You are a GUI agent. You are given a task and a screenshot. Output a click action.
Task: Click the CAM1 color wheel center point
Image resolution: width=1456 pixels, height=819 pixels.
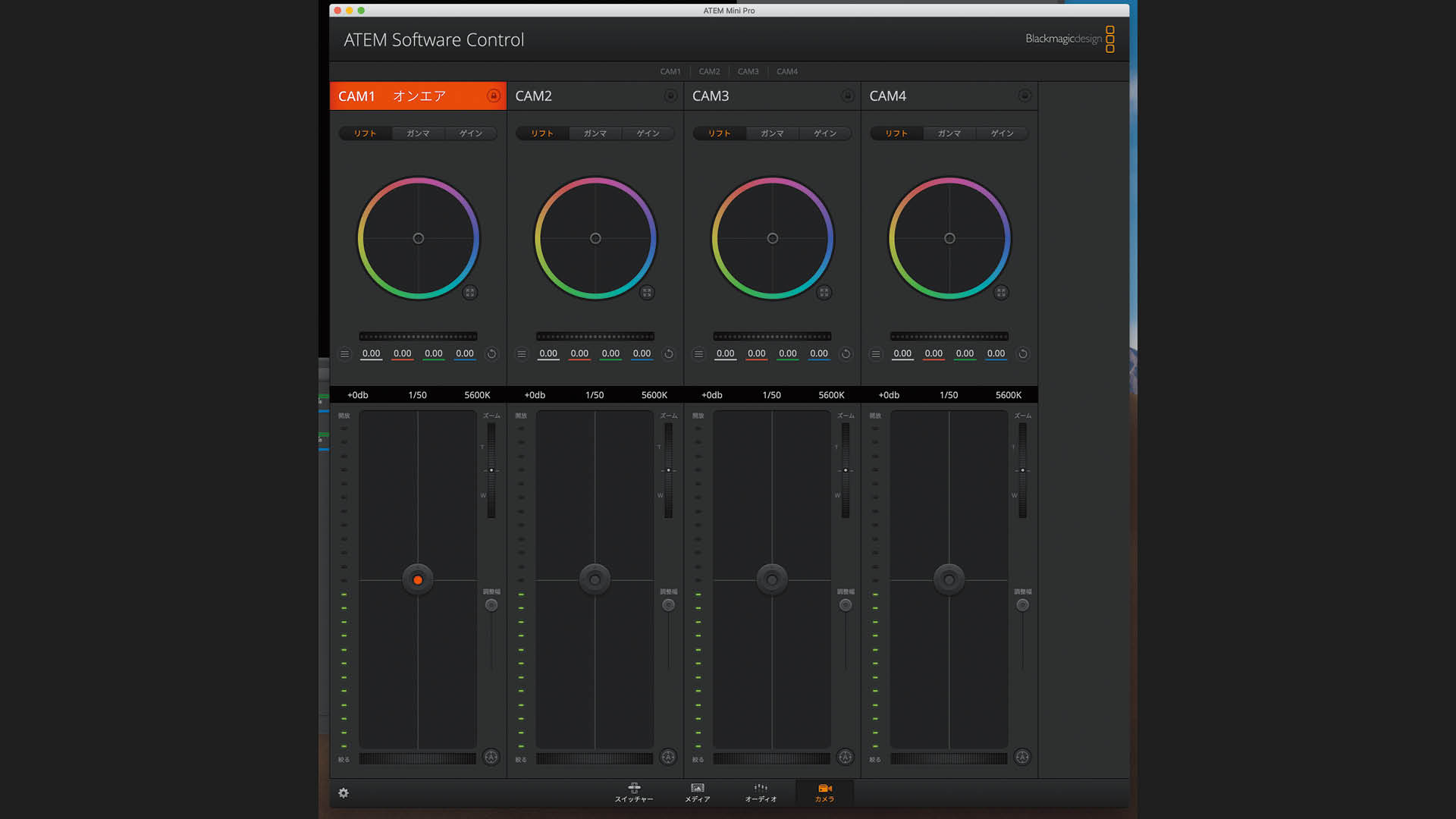click(419, 238)
